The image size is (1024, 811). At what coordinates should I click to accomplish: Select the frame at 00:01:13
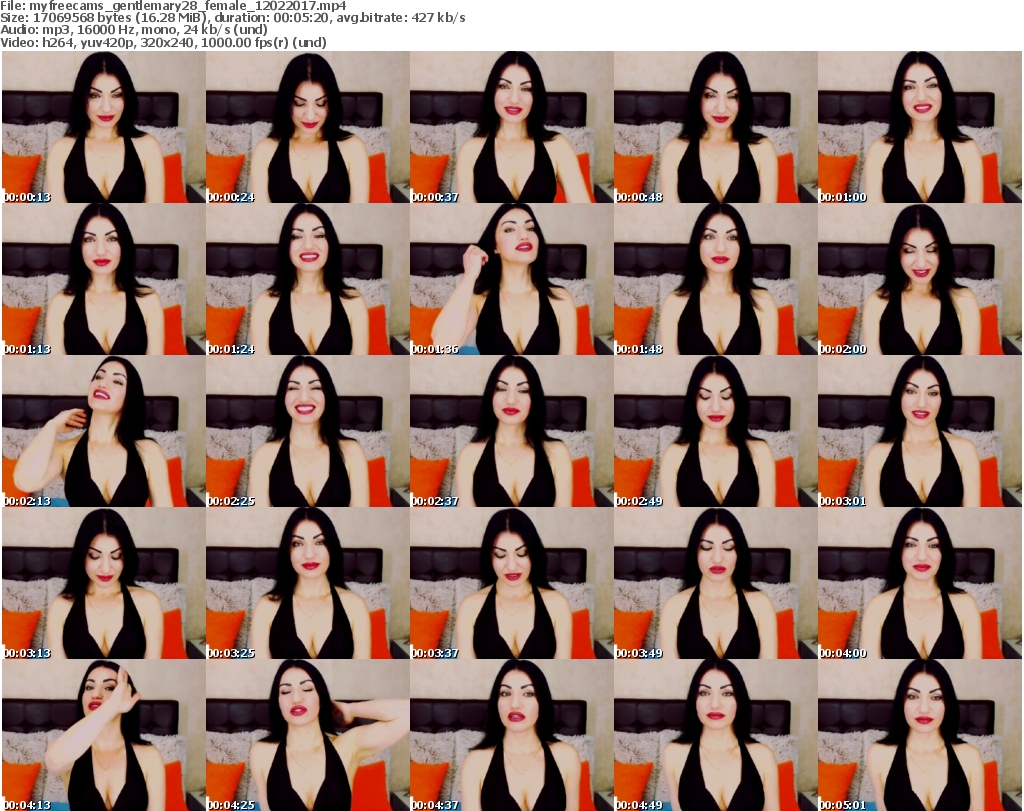tap(104, 279)
